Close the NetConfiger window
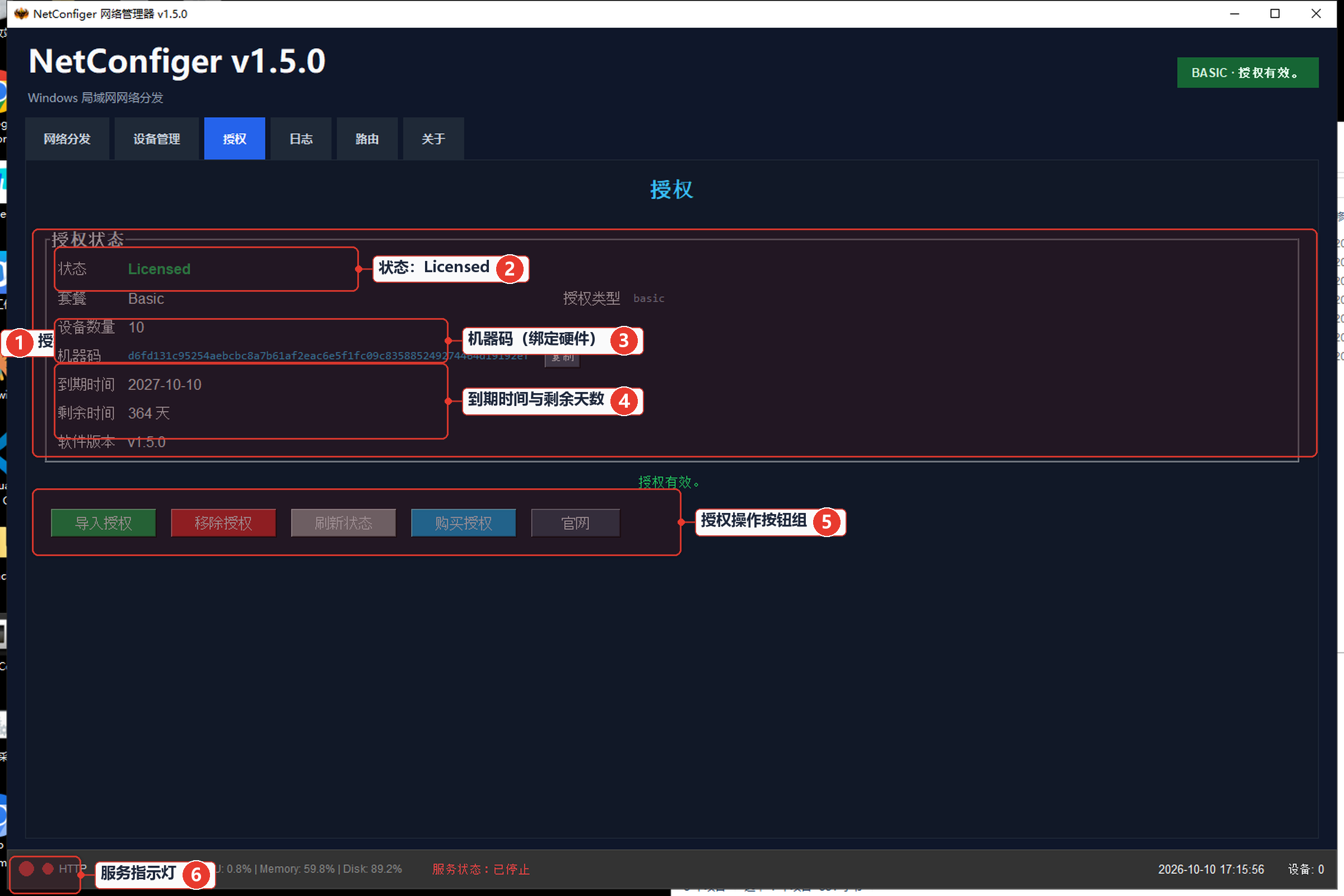The height and width of the screenshot is (896, 1344). 1316,13
